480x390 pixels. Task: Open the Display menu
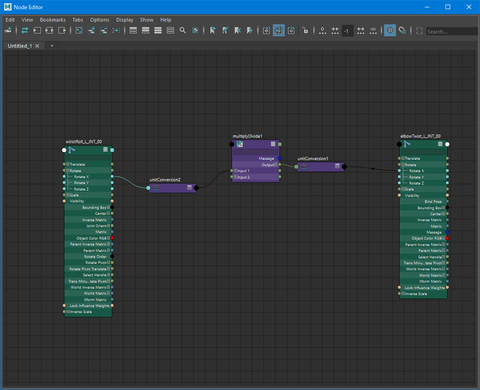click(x=125, y=20)
